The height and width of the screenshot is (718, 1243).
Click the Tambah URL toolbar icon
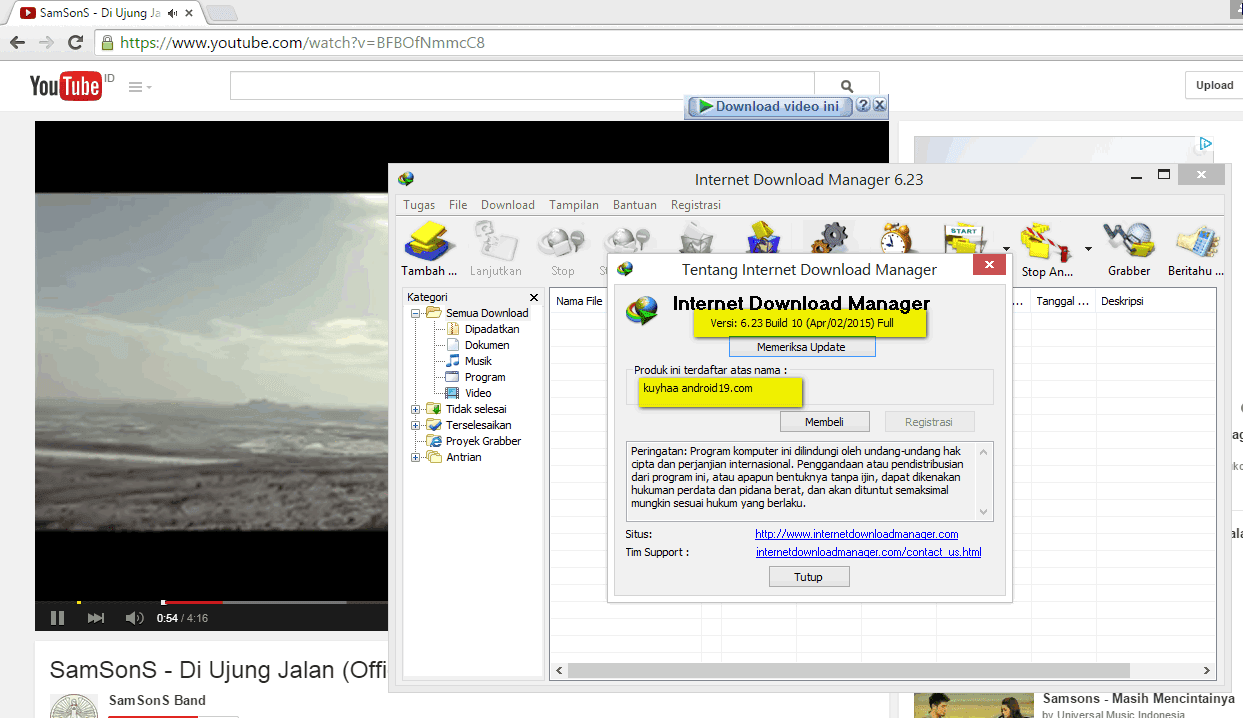pyautogui.click(x=430, y=250)
